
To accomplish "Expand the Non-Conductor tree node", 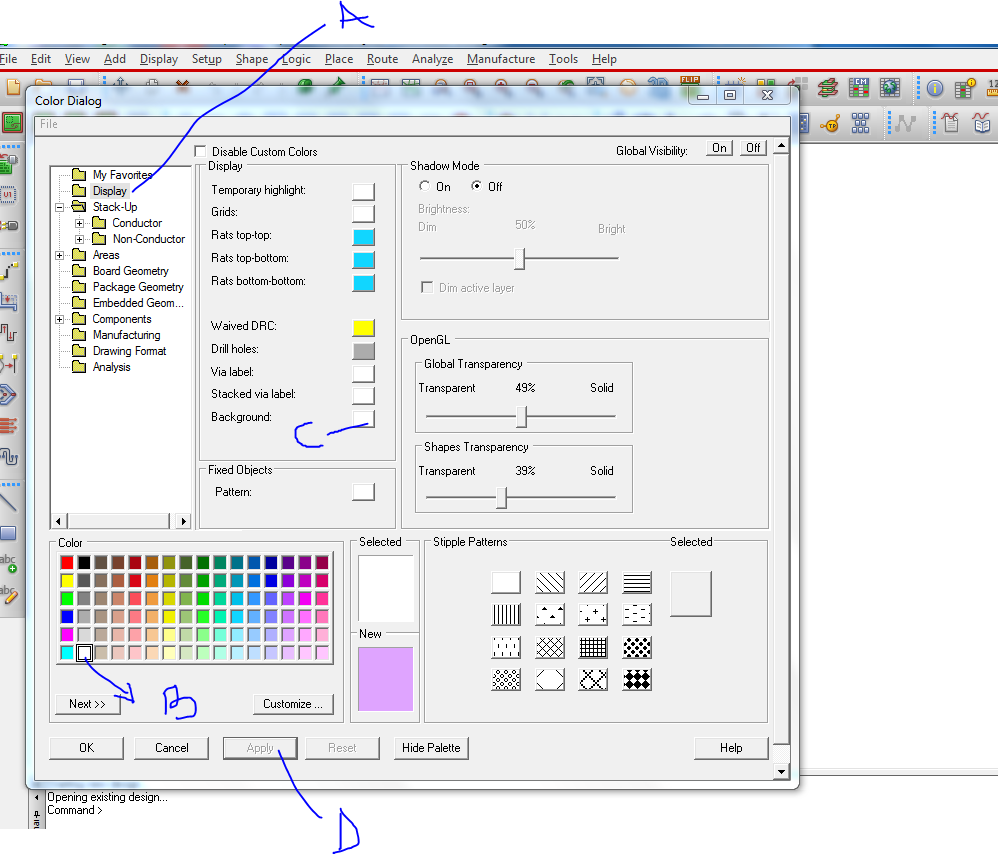I will (80, 239).
